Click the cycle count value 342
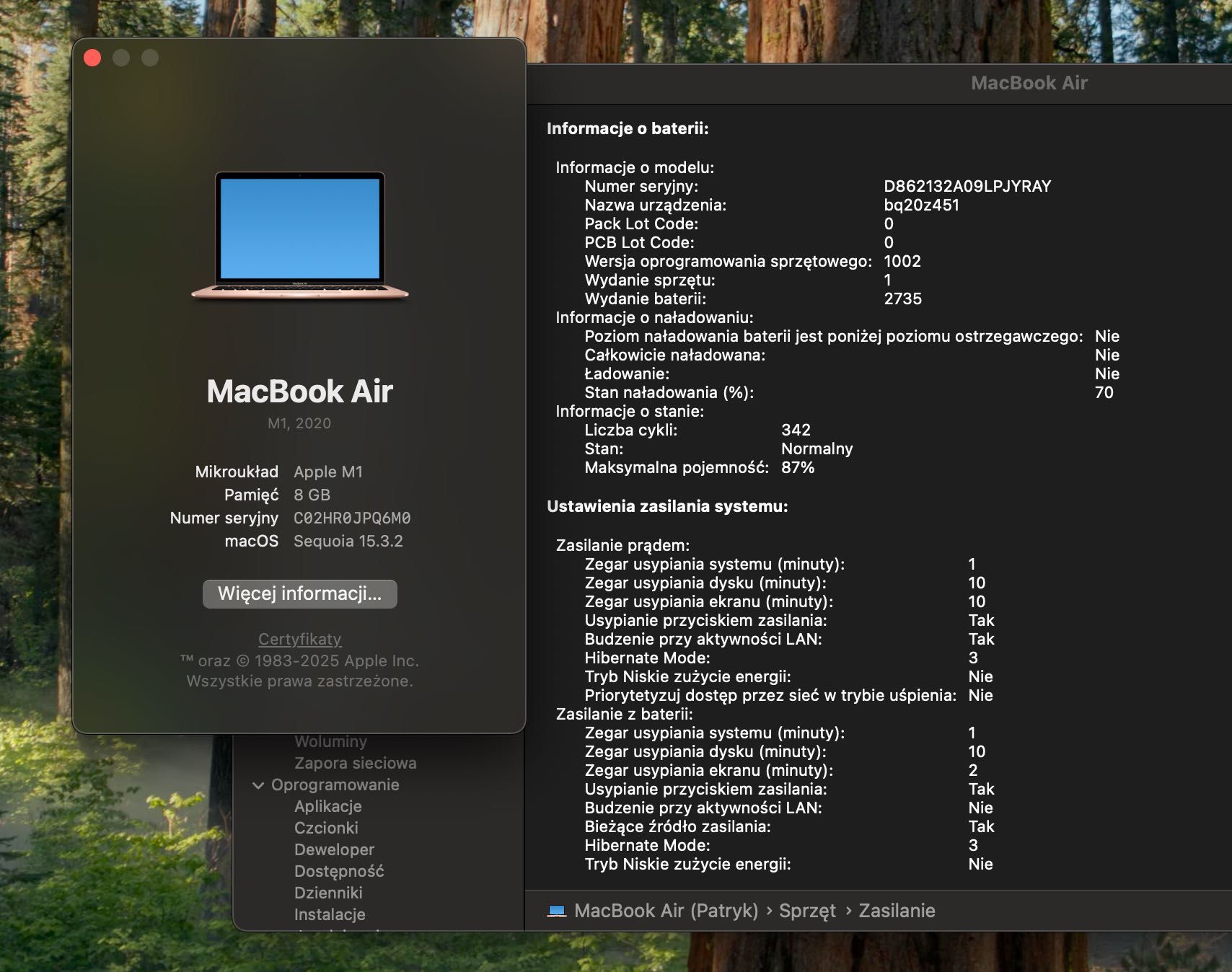Screen dimensions: 1232x972 click(x=796, y=430)
